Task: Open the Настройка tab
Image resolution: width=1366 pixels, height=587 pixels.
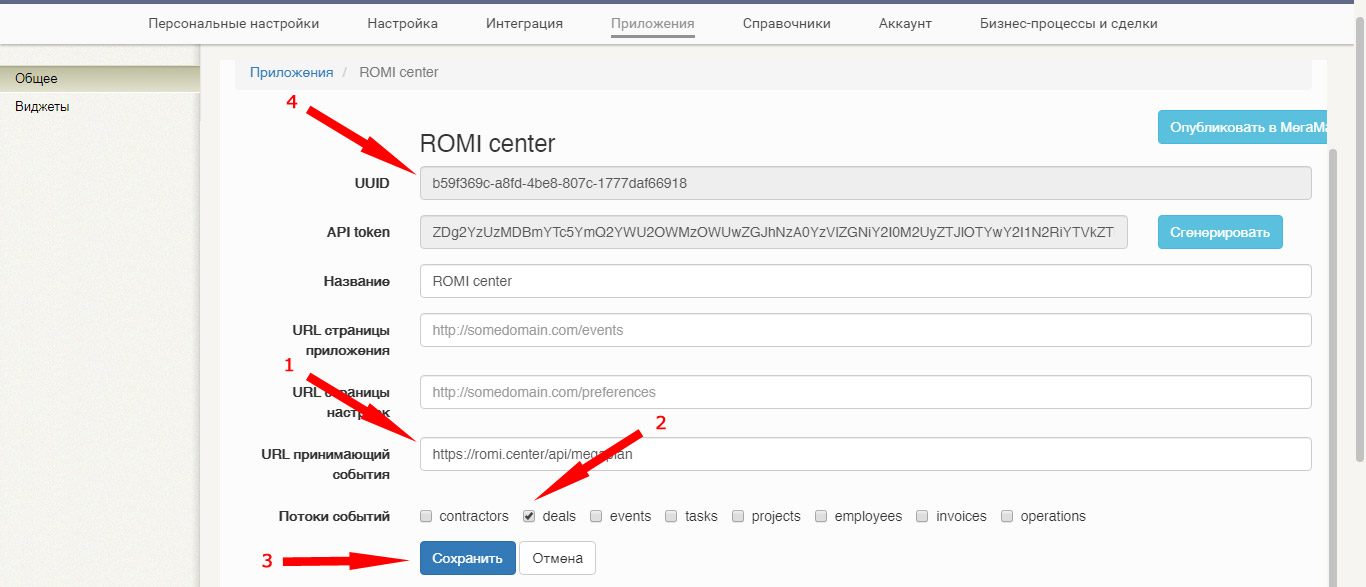Action: (402, 23)
